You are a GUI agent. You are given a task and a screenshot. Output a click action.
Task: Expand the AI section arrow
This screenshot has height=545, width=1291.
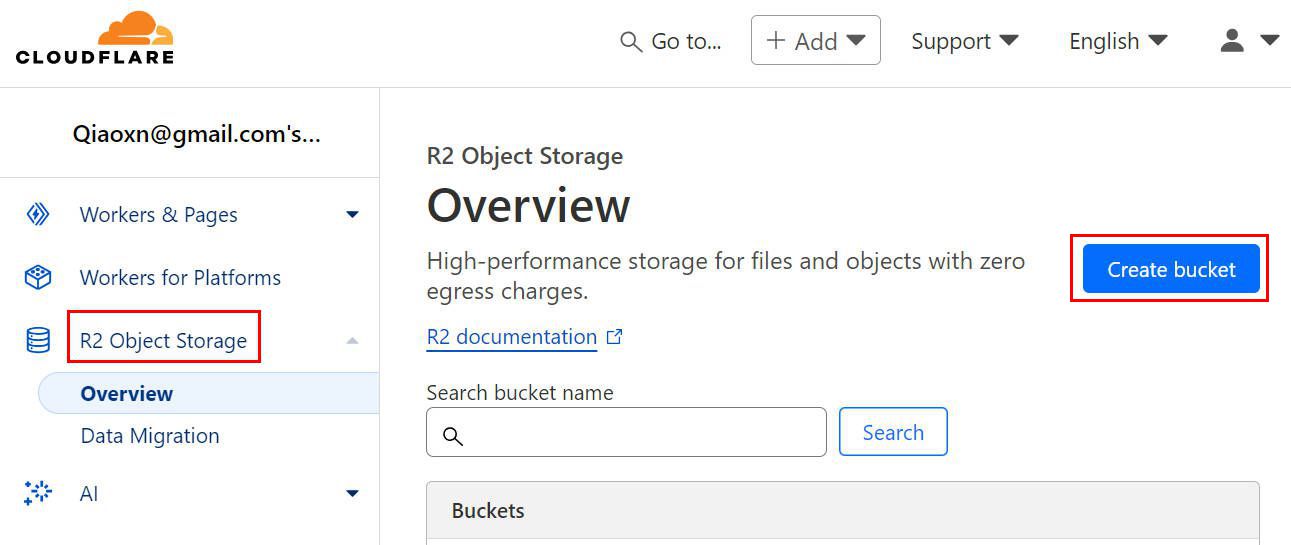tap(352, 493)
